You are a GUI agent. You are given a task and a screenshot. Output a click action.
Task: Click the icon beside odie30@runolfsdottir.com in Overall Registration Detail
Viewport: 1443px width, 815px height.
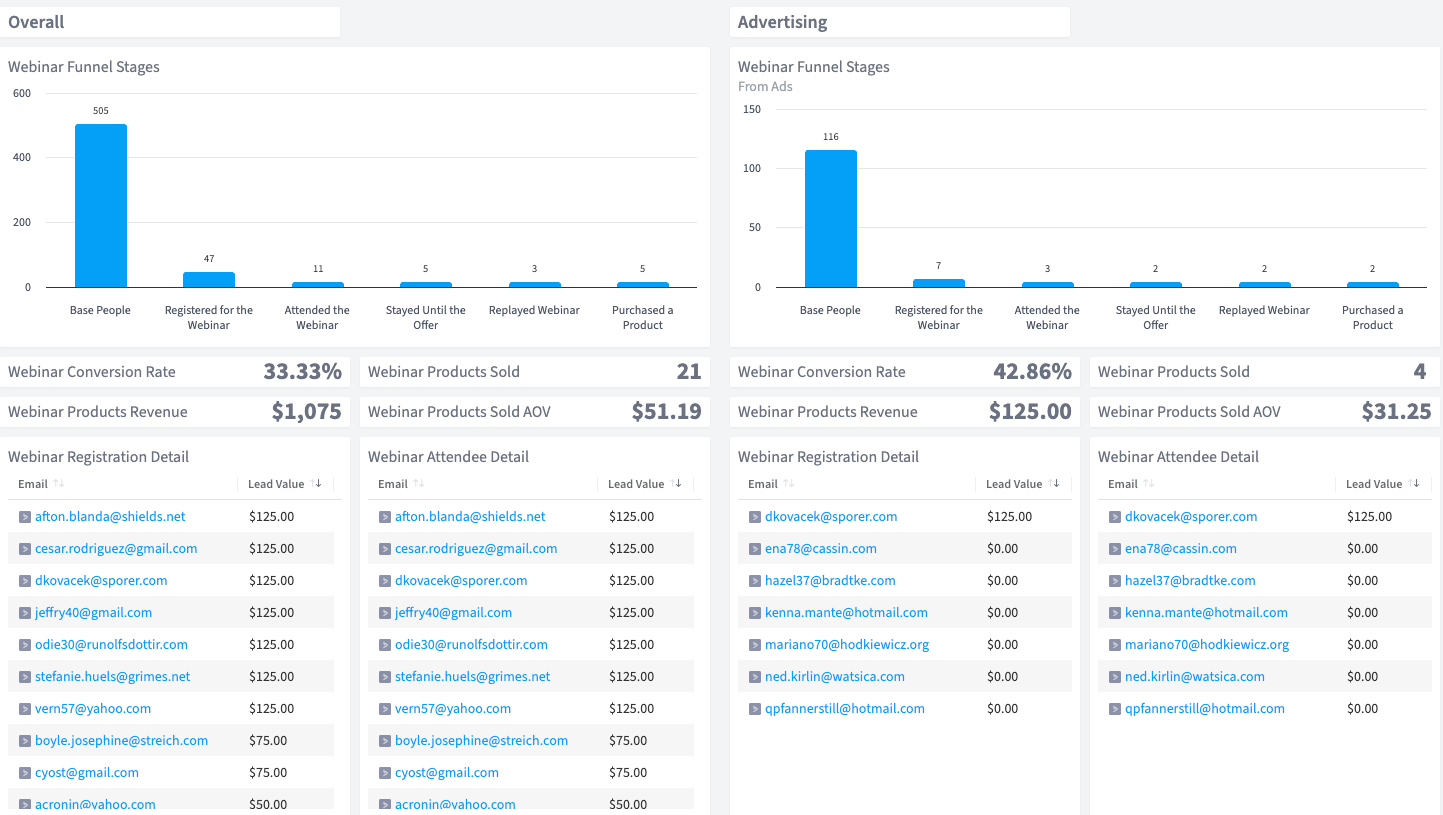click(25, 645)
